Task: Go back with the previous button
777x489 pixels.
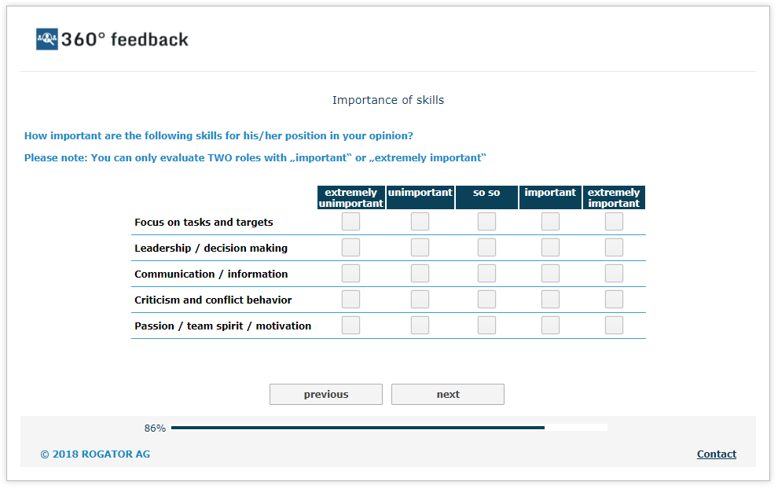Action: click(x=326, y=395)
